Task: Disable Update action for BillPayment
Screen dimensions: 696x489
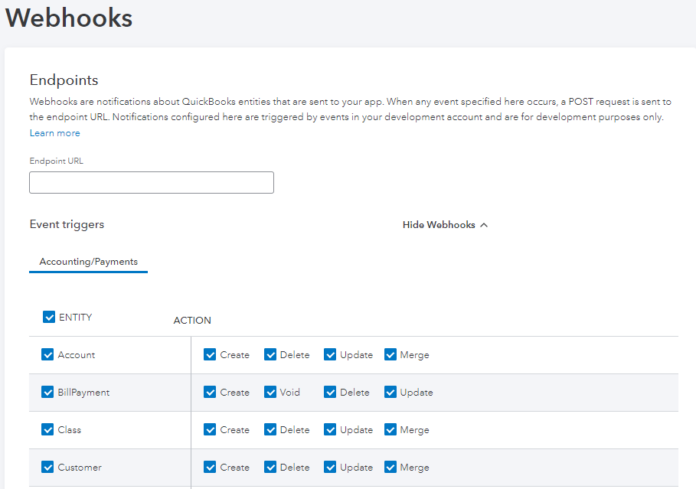Action: [390, 392]
